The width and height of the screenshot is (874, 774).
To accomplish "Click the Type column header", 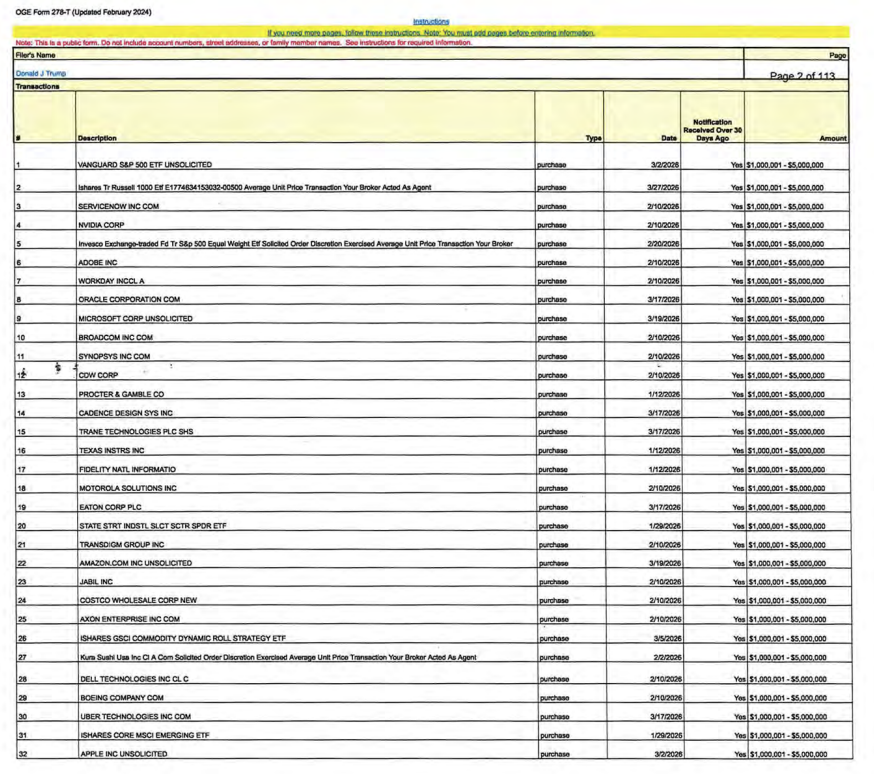I will 594,138.
